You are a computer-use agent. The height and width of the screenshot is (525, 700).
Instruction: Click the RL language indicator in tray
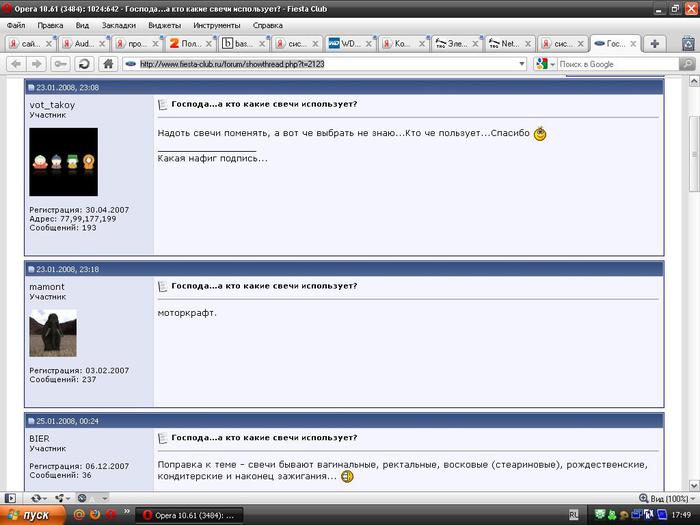pos(574,515)
